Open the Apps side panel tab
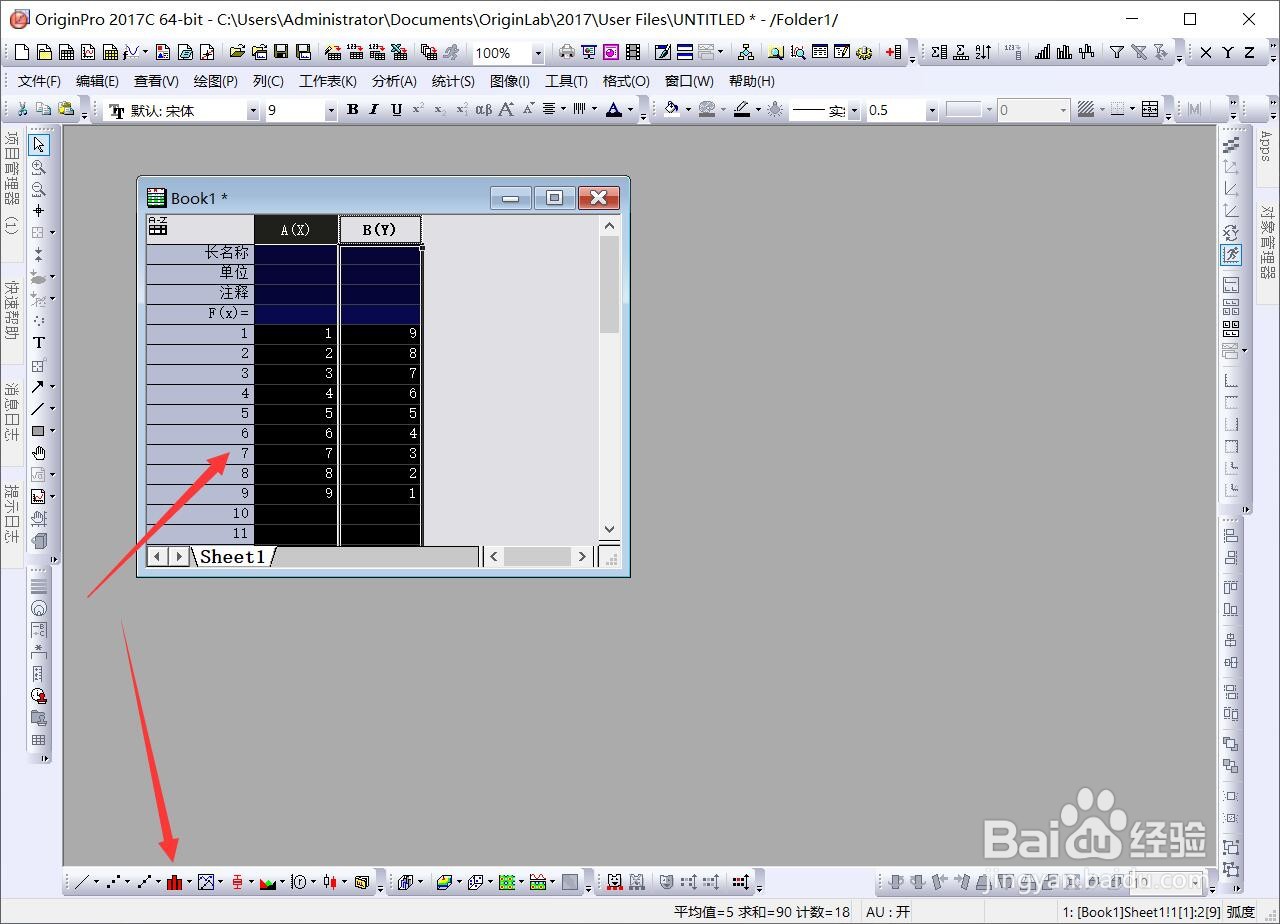 [1265, 147]
